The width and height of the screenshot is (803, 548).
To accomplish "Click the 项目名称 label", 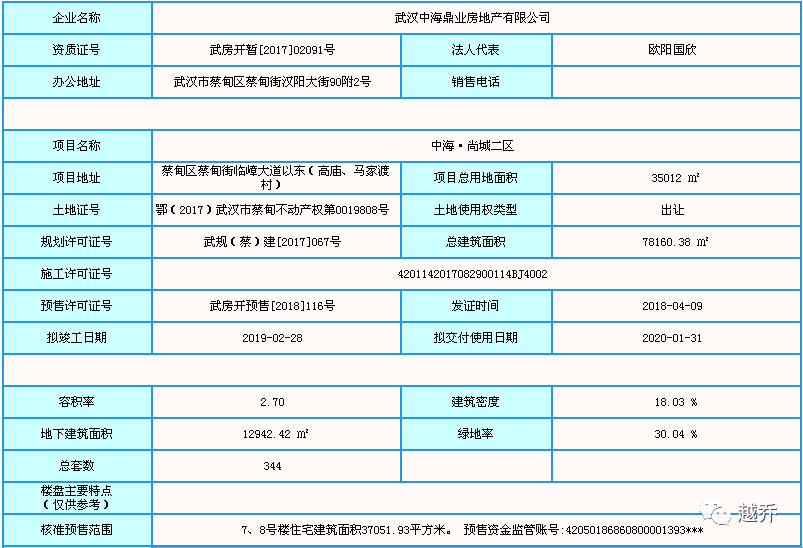I will pyautogui.click(x=76, y=145).
